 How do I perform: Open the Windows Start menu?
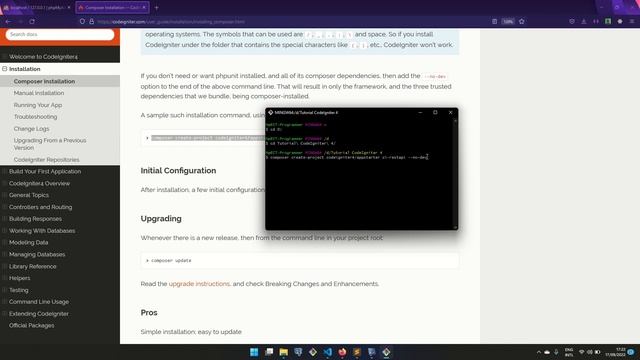[x=254, y=352]
